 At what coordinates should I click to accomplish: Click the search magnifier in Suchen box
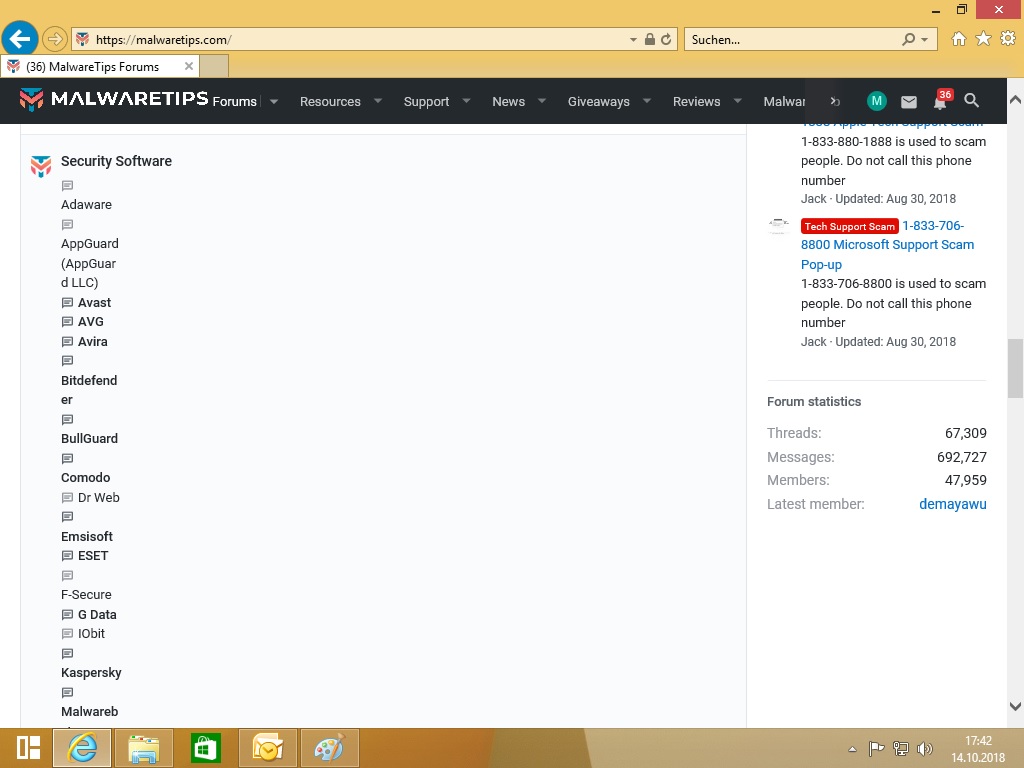tap(908, 39)
